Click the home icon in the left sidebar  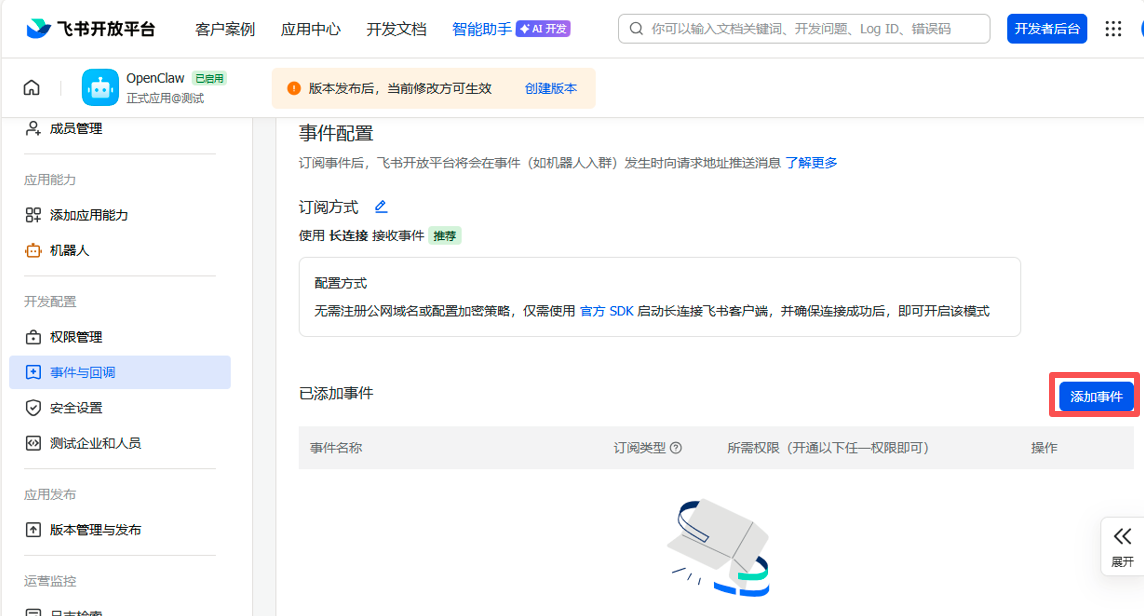(31, 87)
